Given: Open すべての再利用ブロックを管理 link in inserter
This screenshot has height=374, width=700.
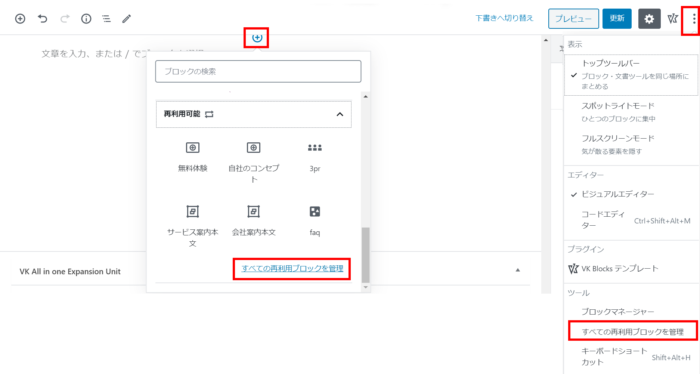Looking at the screenshot, I should [292, 268].
